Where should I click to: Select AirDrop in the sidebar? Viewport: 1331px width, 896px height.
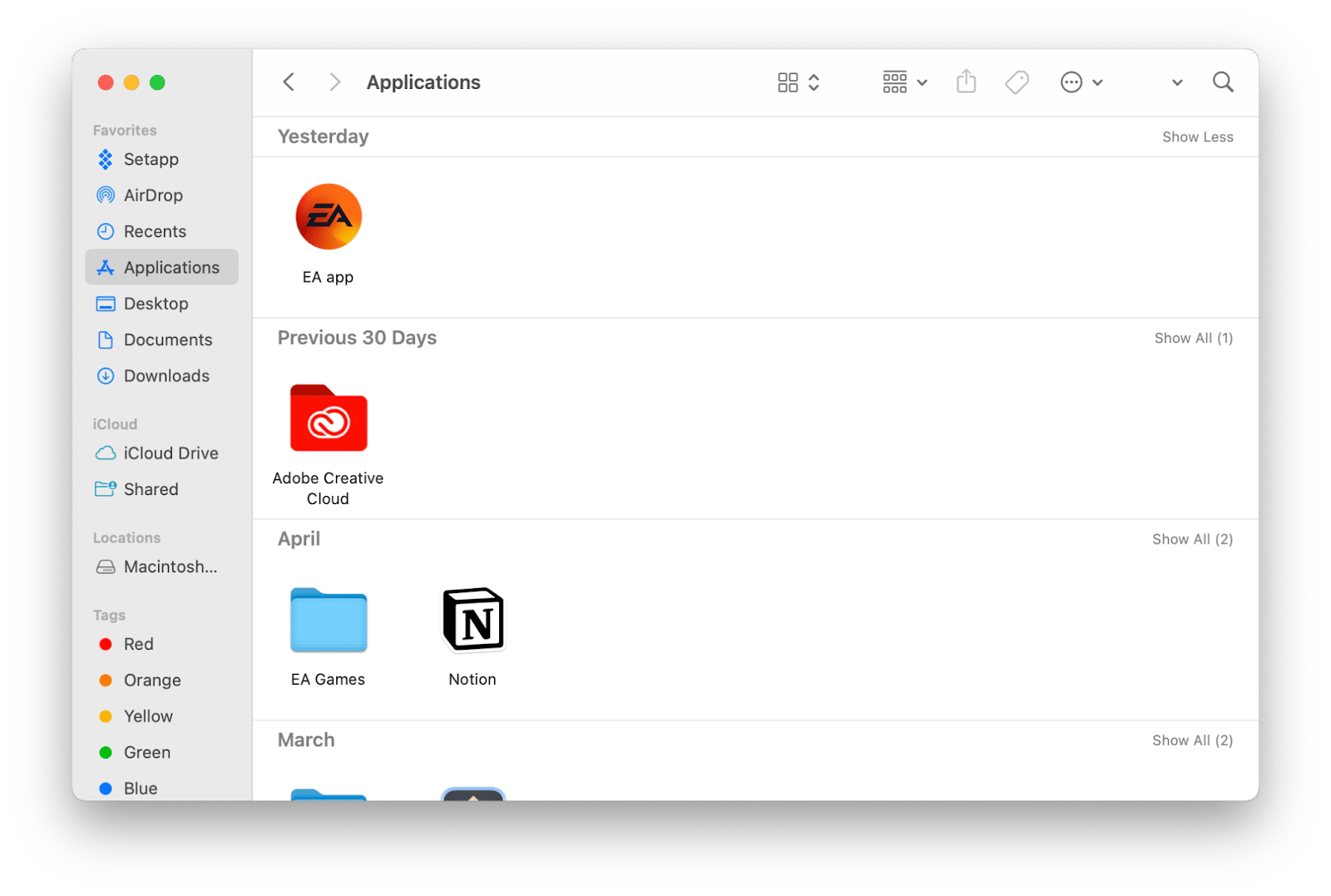click(161, 195)
